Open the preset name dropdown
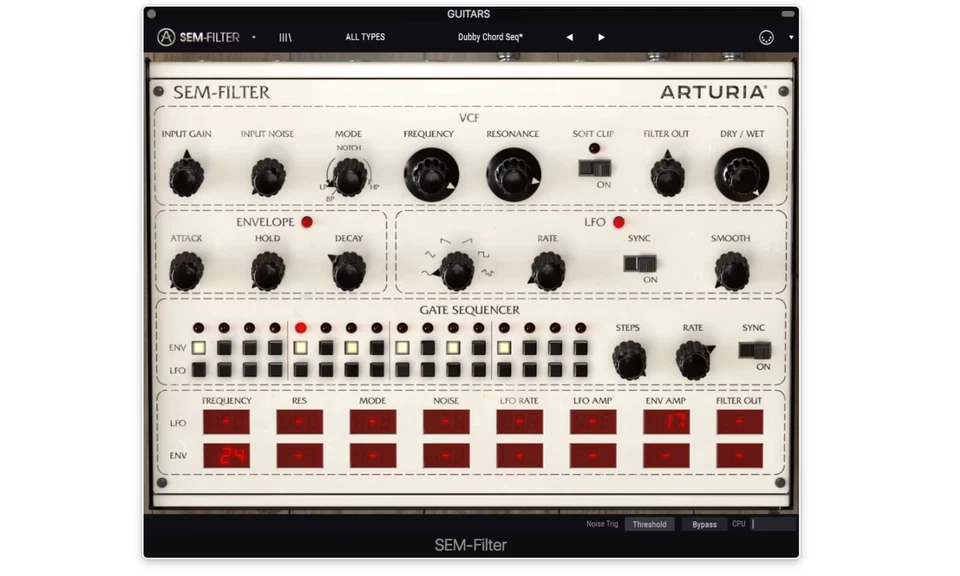Screen dimensions: 960x576 pos(490,37)
